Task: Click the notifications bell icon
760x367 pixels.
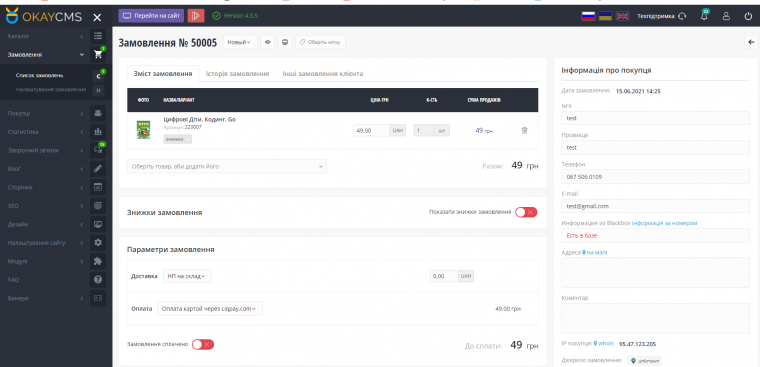Action: point(704,16)
